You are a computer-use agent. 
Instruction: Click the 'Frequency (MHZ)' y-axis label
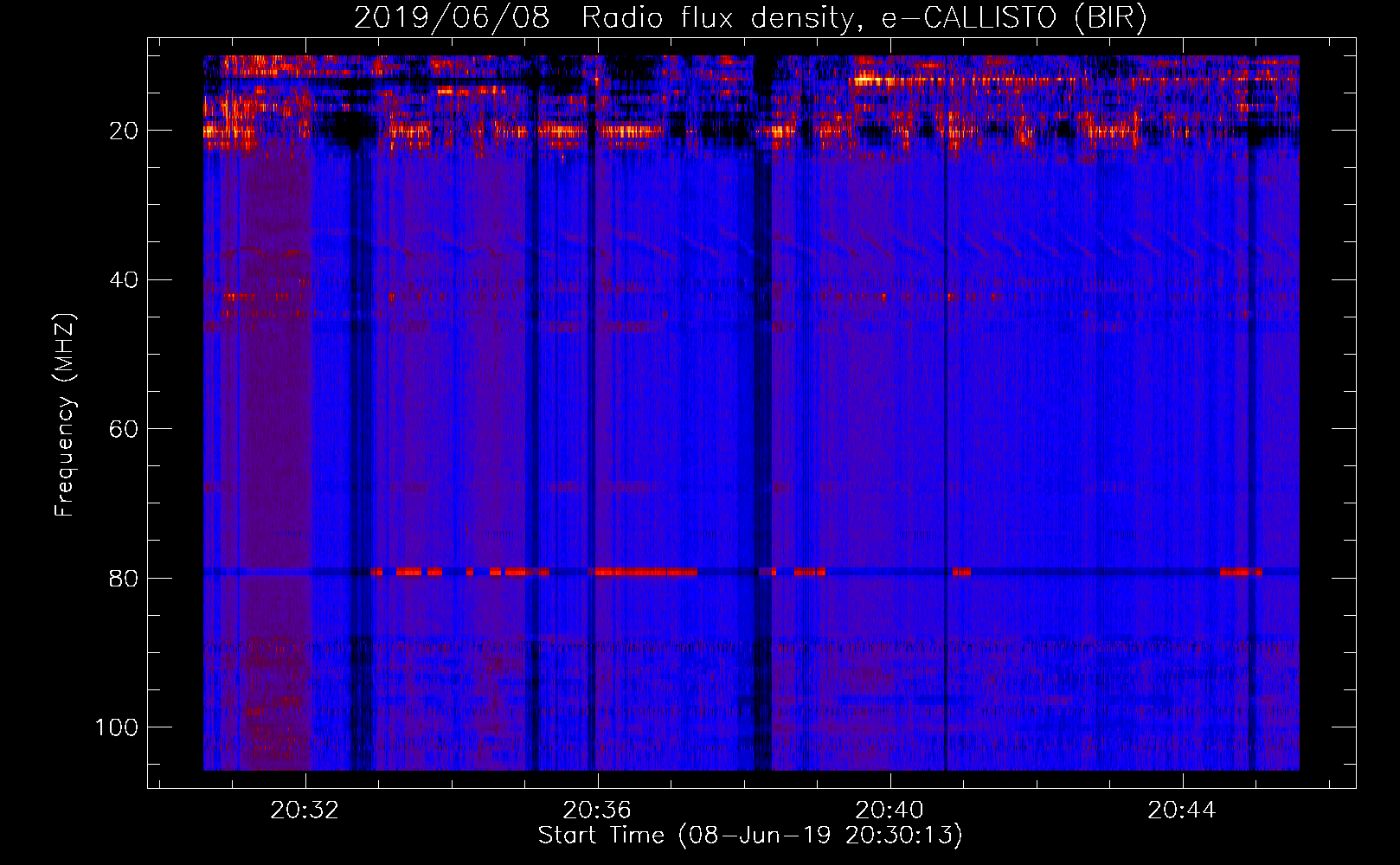point(65,414)
